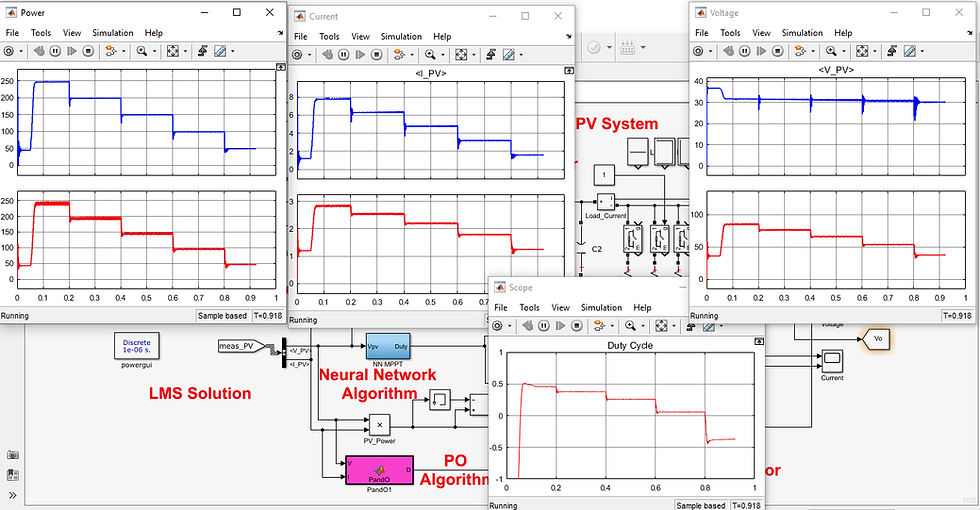The height and width of the screenshot is (510, 980).
Task: Expand configuration dropdown arrow in Power scope
Action: click(21, 51)
